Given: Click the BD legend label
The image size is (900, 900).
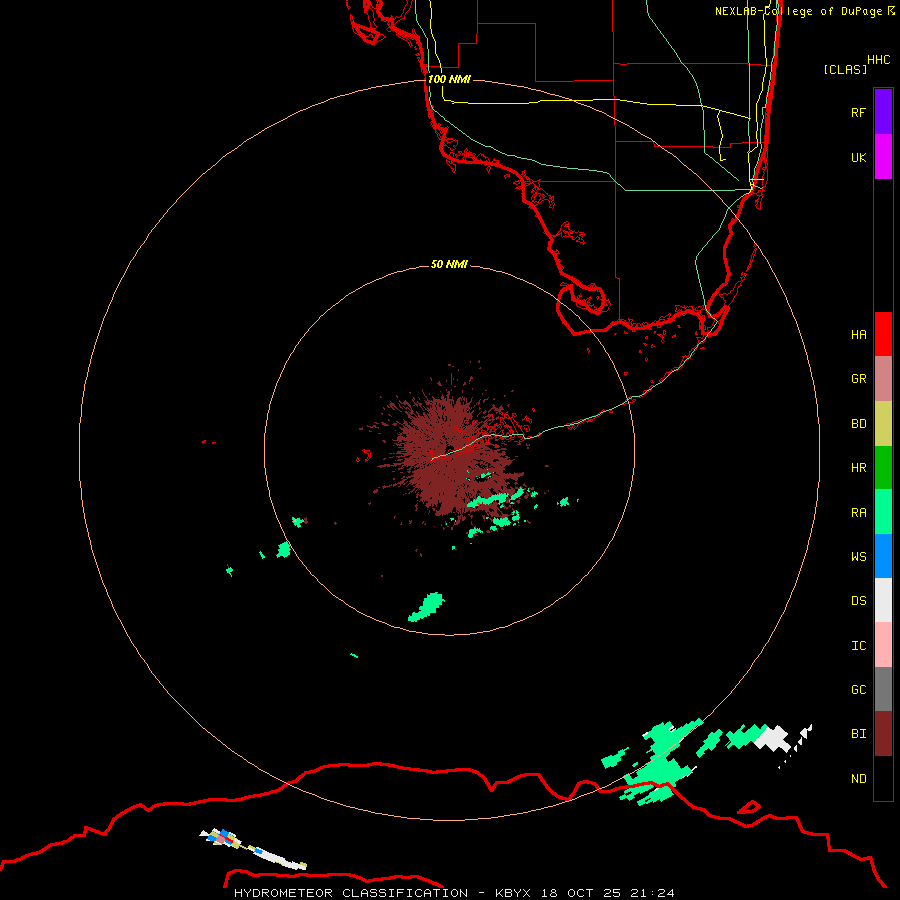Looking at the screenshot, I should point(858,424).
